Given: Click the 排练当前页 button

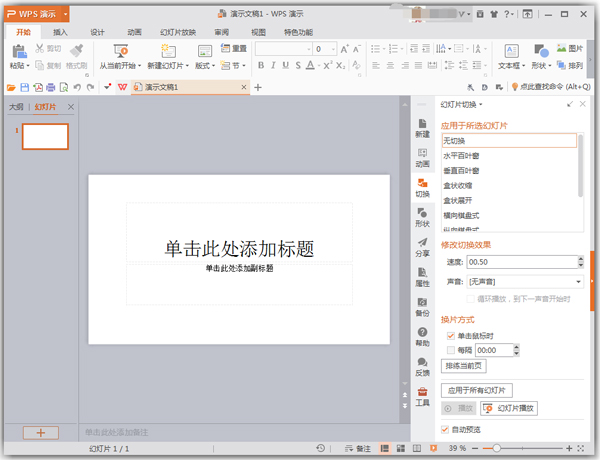Looking at the screenshot, I should pyautogui.click(x=464, y=366).
